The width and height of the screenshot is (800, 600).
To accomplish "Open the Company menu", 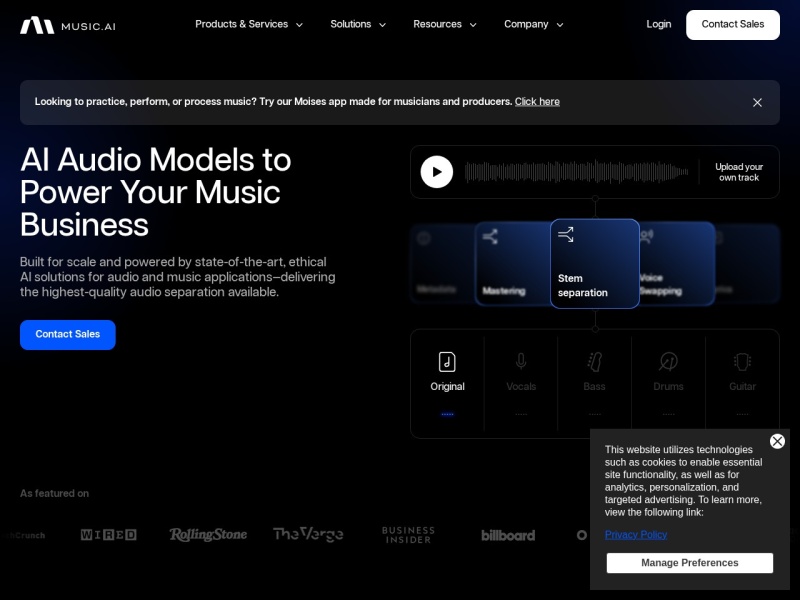I will click(533, 24).
